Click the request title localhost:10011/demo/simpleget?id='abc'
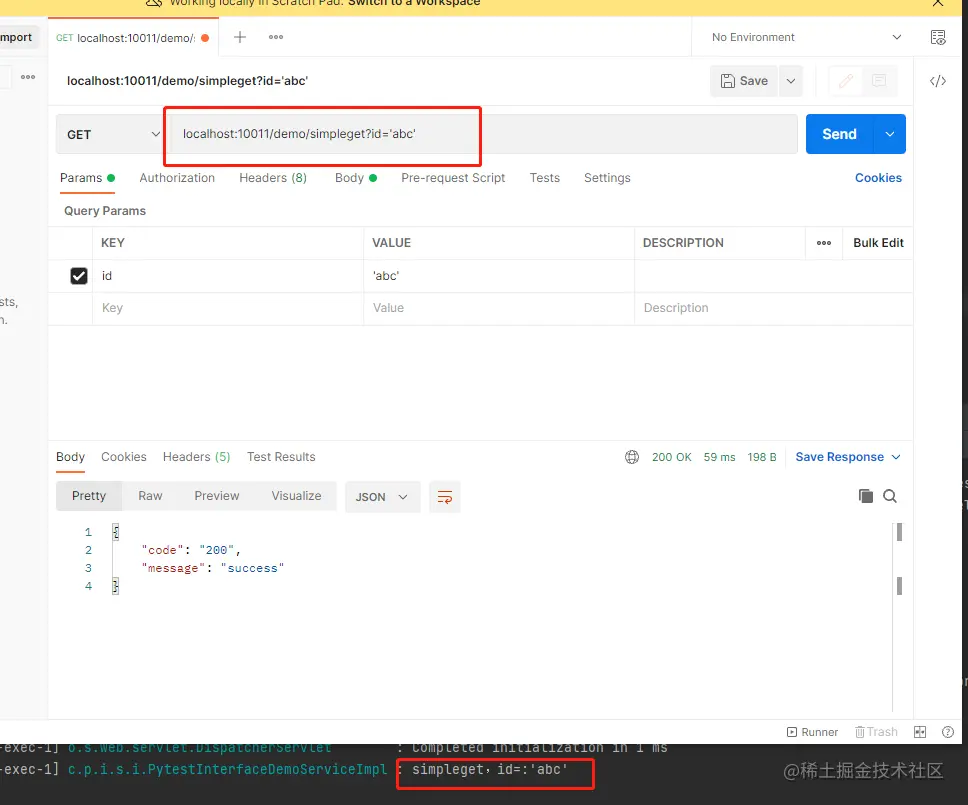The width and height of the screenshot is (968, 805). [x=187, y=81]
